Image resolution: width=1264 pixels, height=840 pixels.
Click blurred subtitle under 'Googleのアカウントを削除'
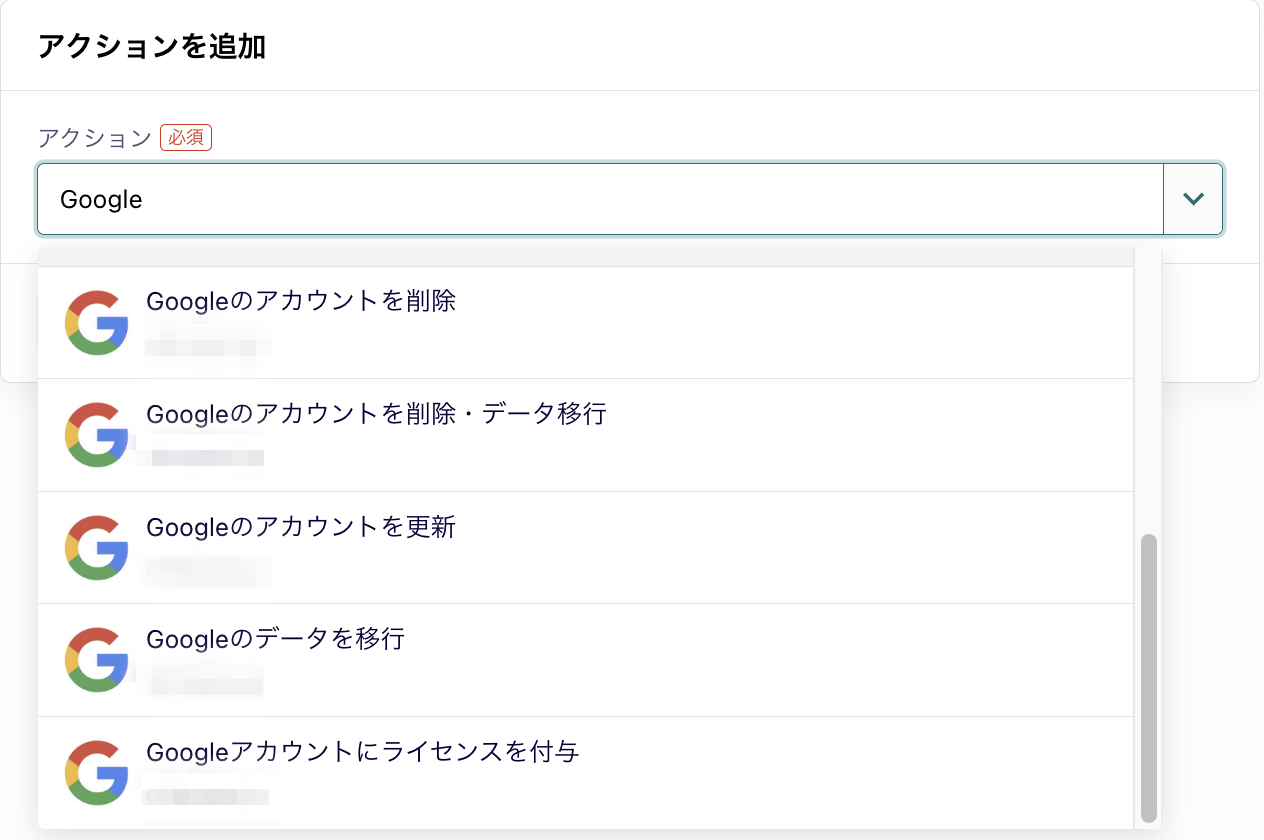click(x=207, y=347)
